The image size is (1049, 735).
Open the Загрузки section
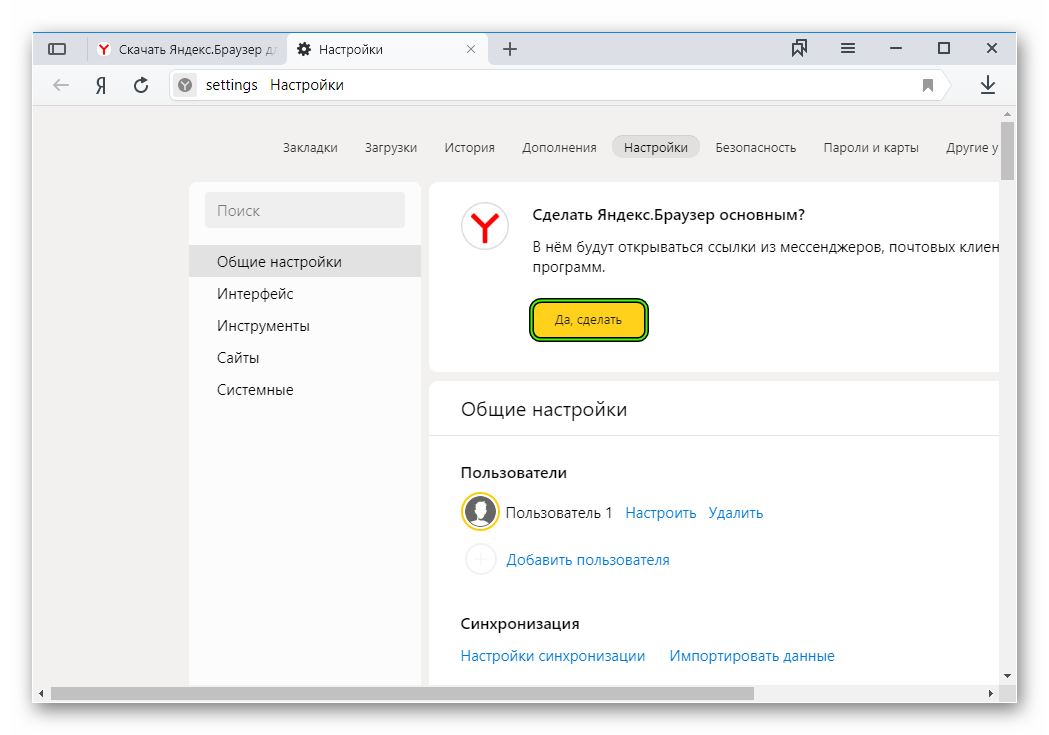391,147
